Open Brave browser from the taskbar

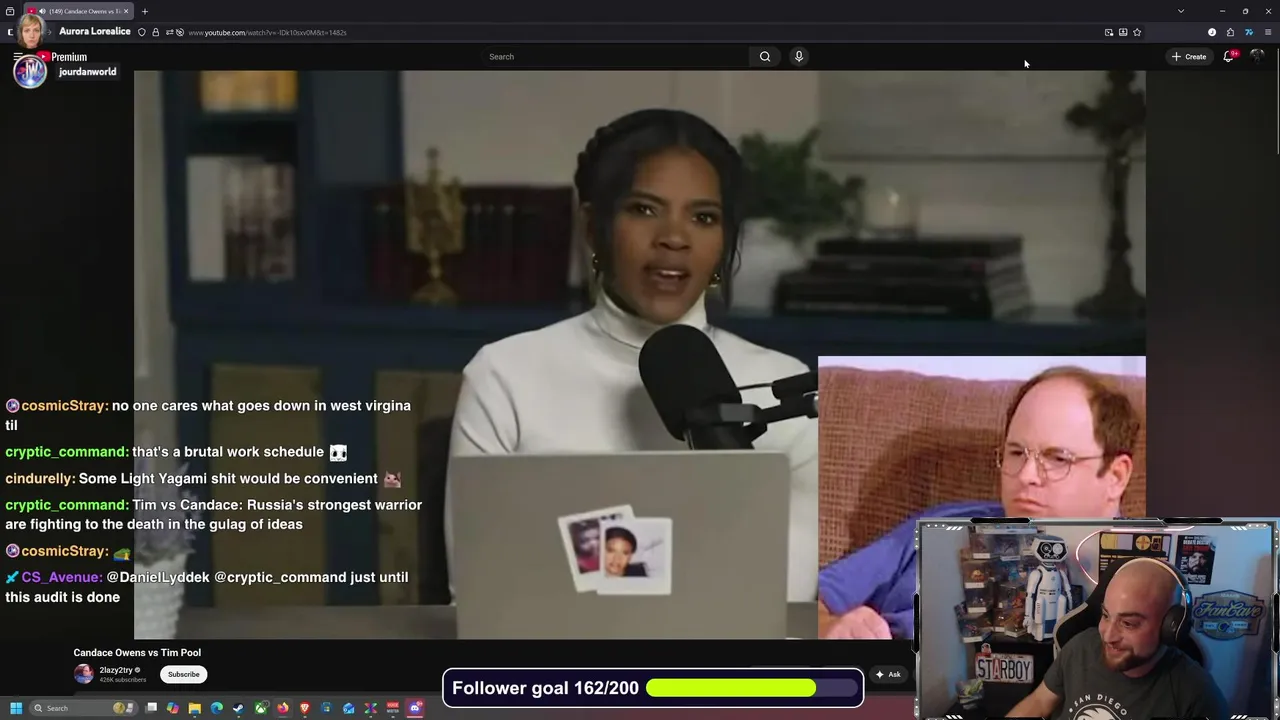[x=305, y=708]
